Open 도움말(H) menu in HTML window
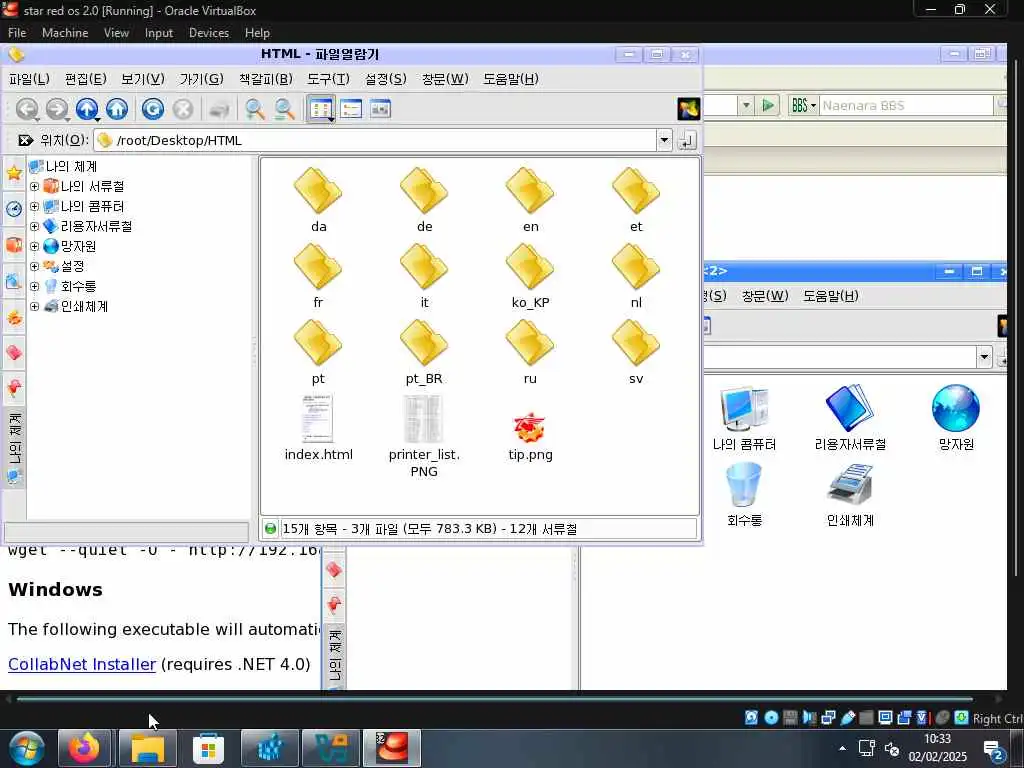1024x768 pixels. point(511,79)
